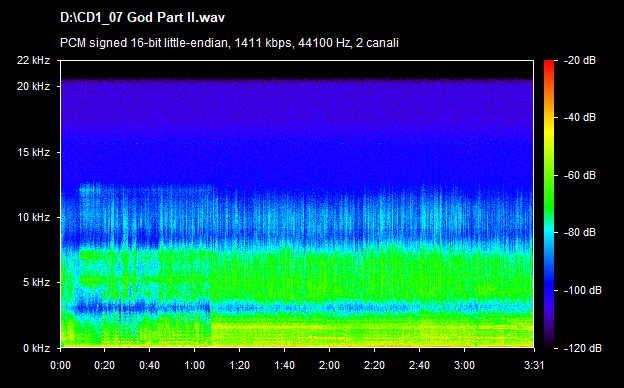Click the -40 dB scale label
The image size is (624, 388).
pyautogui.click(x=580, y=117)
